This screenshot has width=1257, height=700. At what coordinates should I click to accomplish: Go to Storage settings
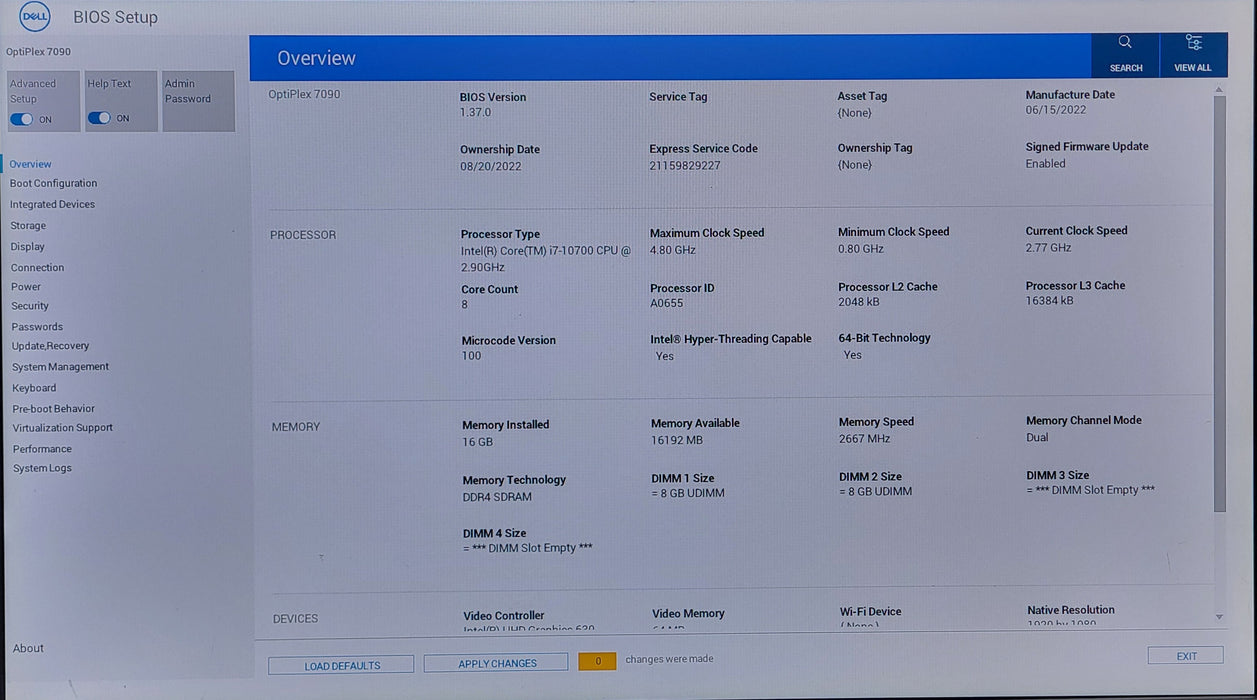click(x=28, y=226)
